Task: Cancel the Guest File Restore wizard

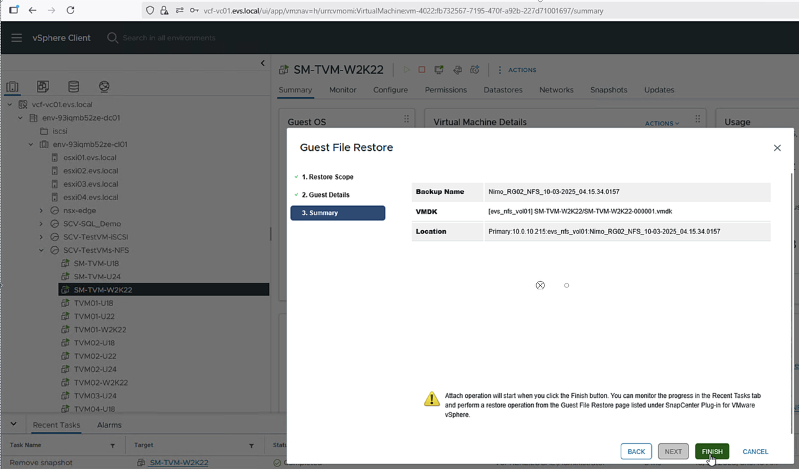Action: 755,451
